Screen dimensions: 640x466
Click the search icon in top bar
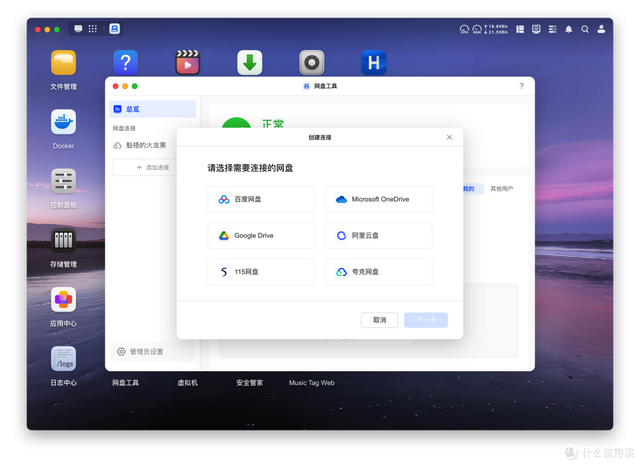pyautogui.click(x=586, y=29)
